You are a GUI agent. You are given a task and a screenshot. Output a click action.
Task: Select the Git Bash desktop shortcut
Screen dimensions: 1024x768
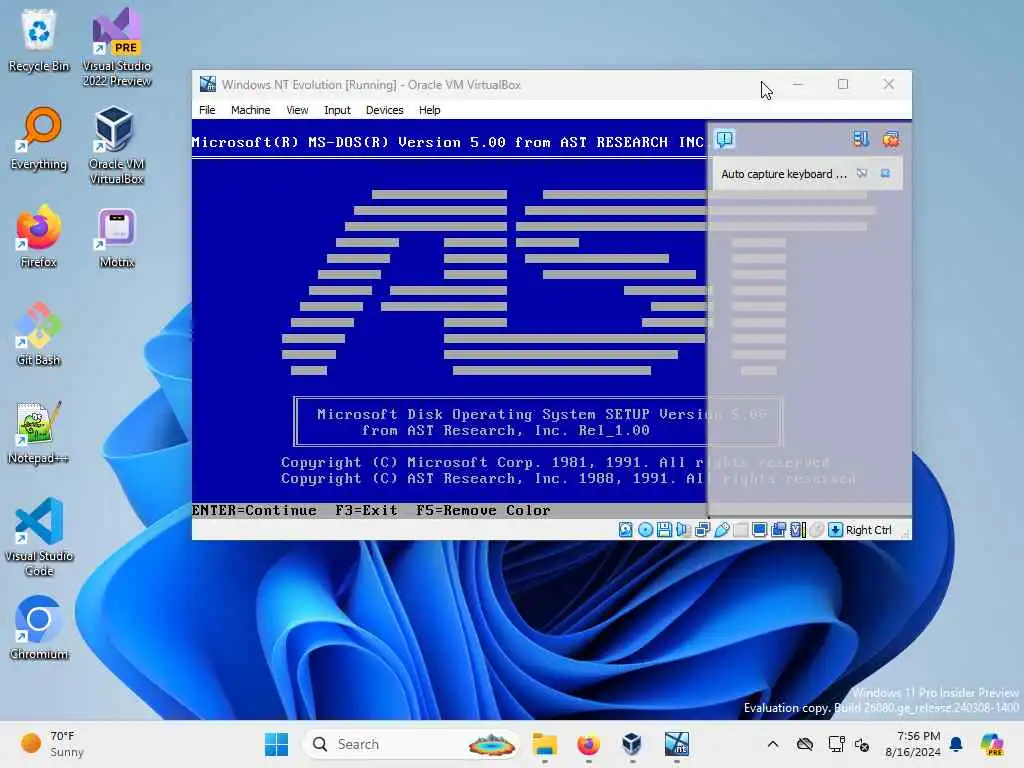39,334
